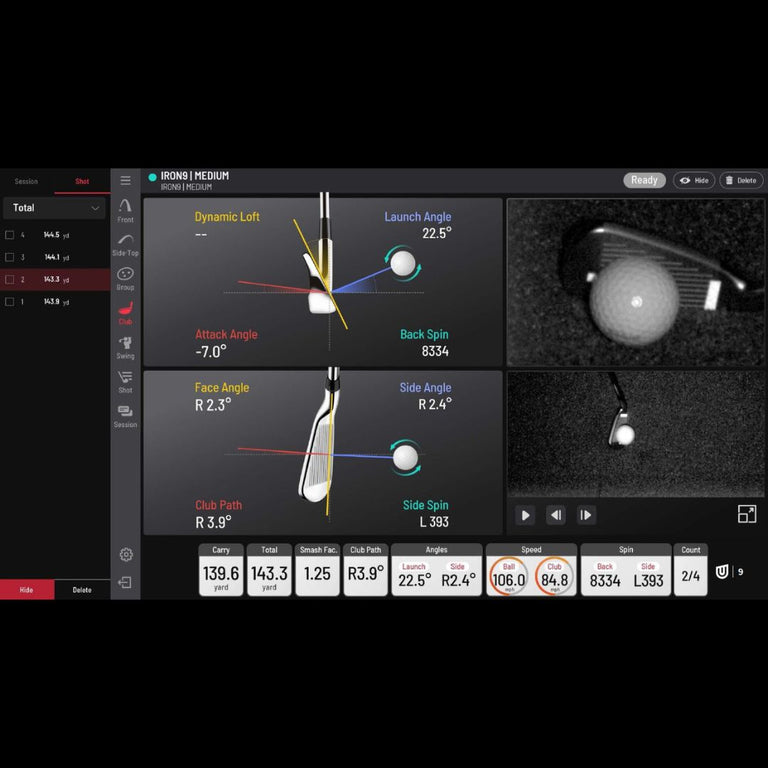
Task: Click the Attack Angle -7.0° value
Action: coord(211,352)
